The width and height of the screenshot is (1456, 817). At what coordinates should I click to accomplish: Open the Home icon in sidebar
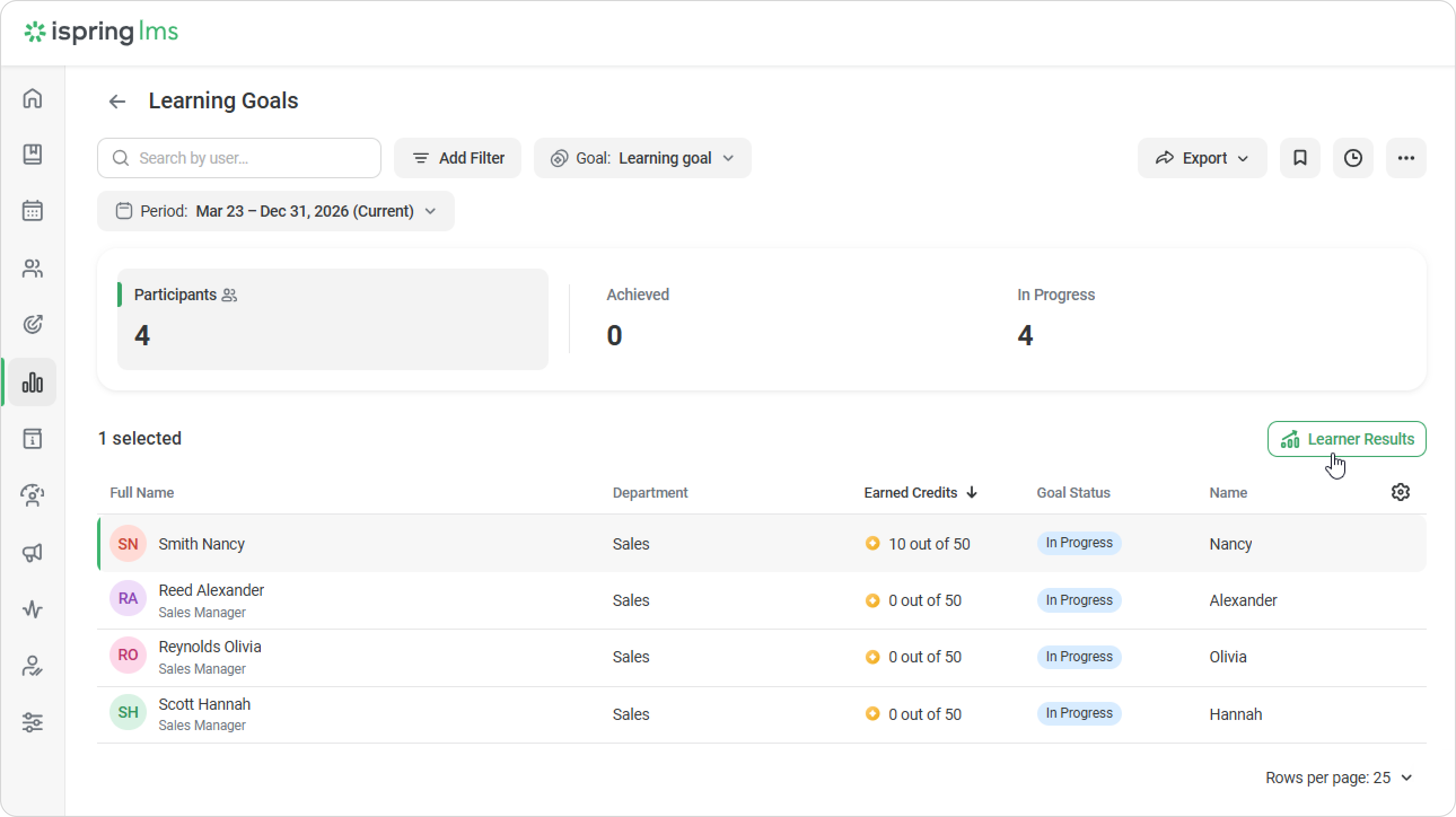coord(32,98)
